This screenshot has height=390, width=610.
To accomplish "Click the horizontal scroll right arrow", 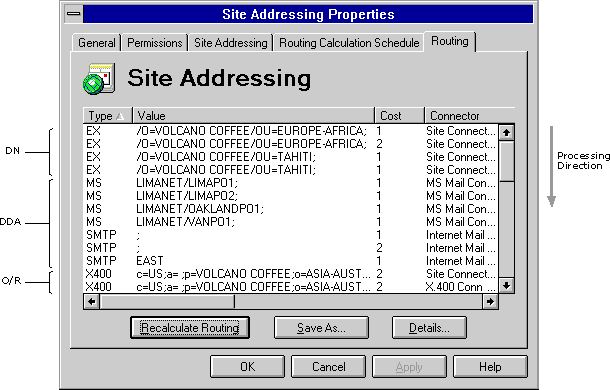I will [490, 301].
